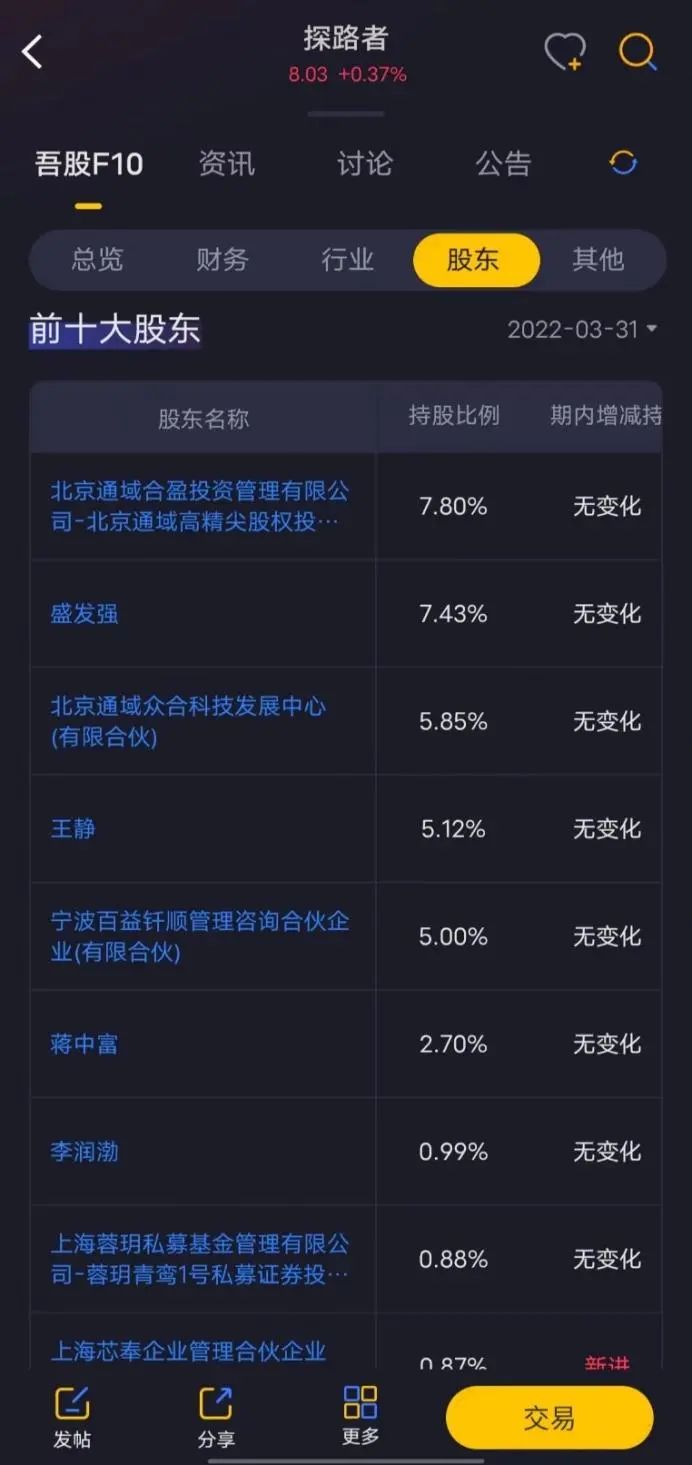Open 宁波百益钎顺管理咨询 shareholder link
The width and height of the screenshot is (692, 1465).
coord(200,936)
